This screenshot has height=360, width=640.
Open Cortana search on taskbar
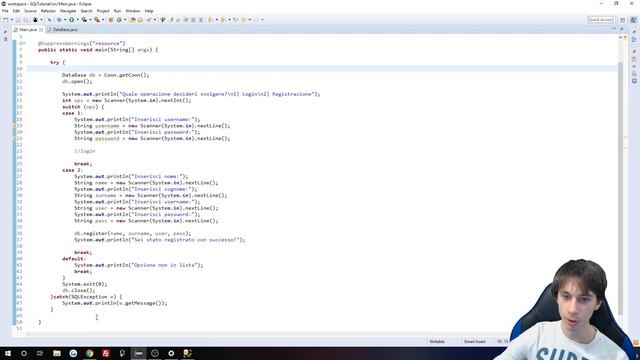point(24,353)
